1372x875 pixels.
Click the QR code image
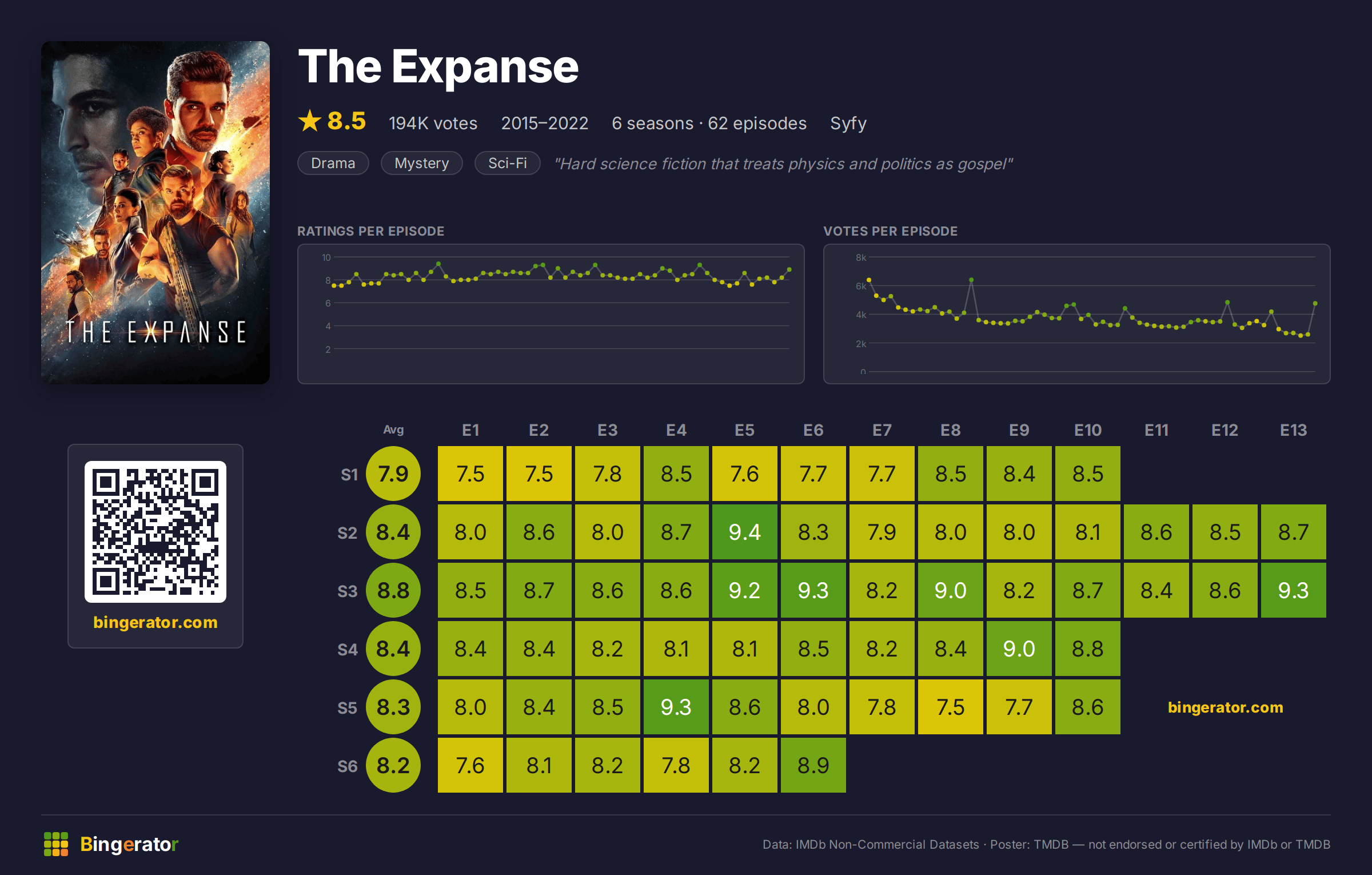[155, 532]
